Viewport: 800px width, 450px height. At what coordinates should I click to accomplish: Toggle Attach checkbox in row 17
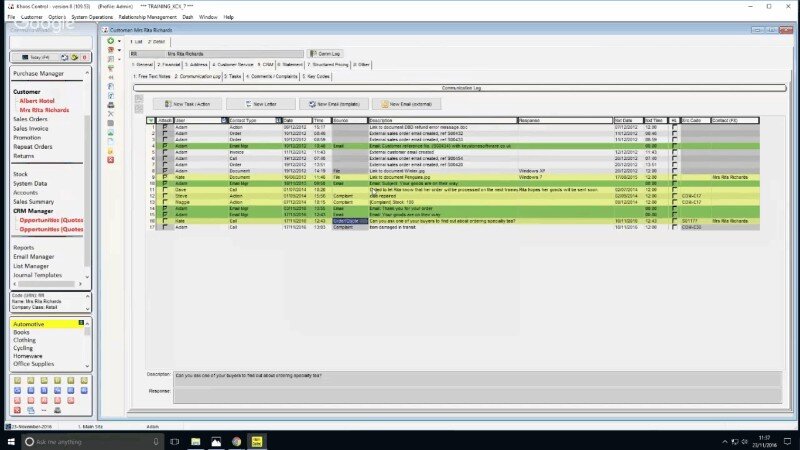pos(165,227)
